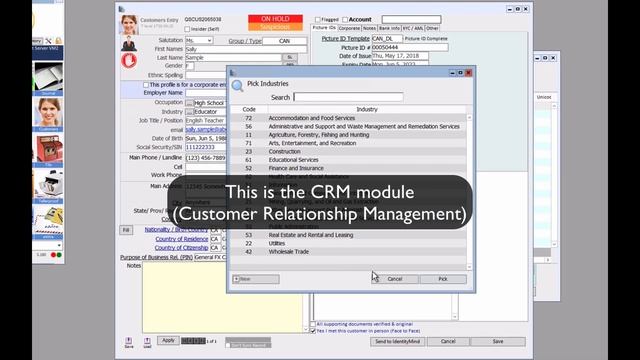The width and height of the screenshot is (640, 360).
Task: Open the cash register Tills module icon
Action: 48,151
